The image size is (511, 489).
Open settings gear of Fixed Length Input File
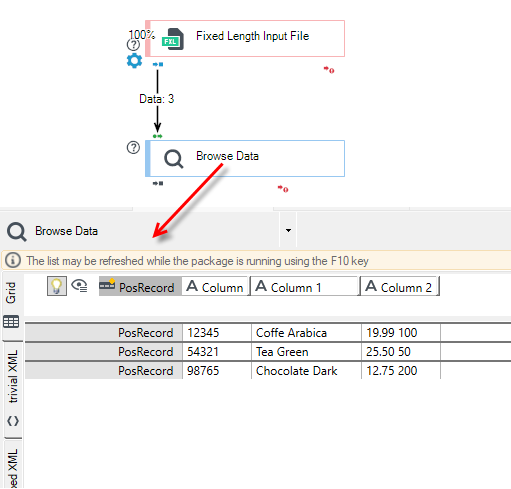134,61
